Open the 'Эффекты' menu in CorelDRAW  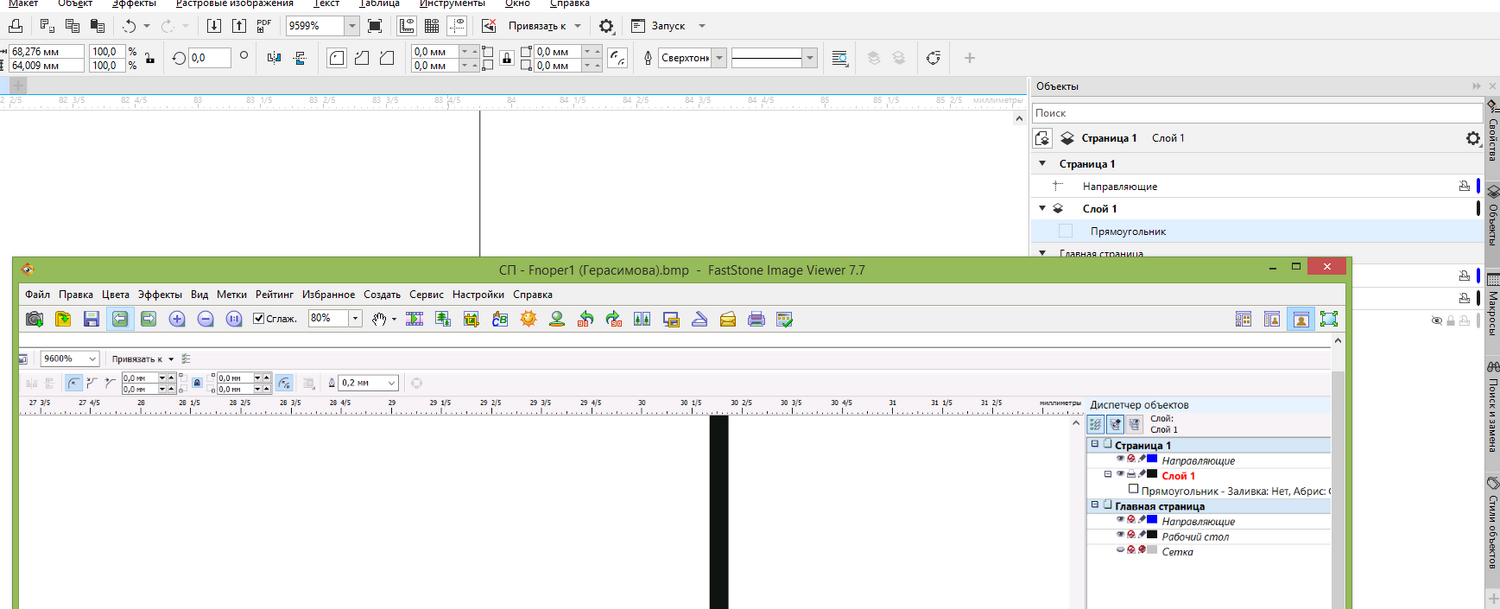click(134, 4)
